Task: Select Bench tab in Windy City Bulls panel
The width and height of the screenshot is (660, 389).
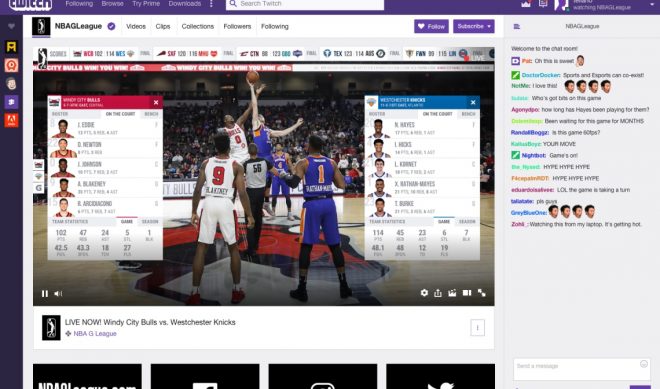Action: (151, 114)
